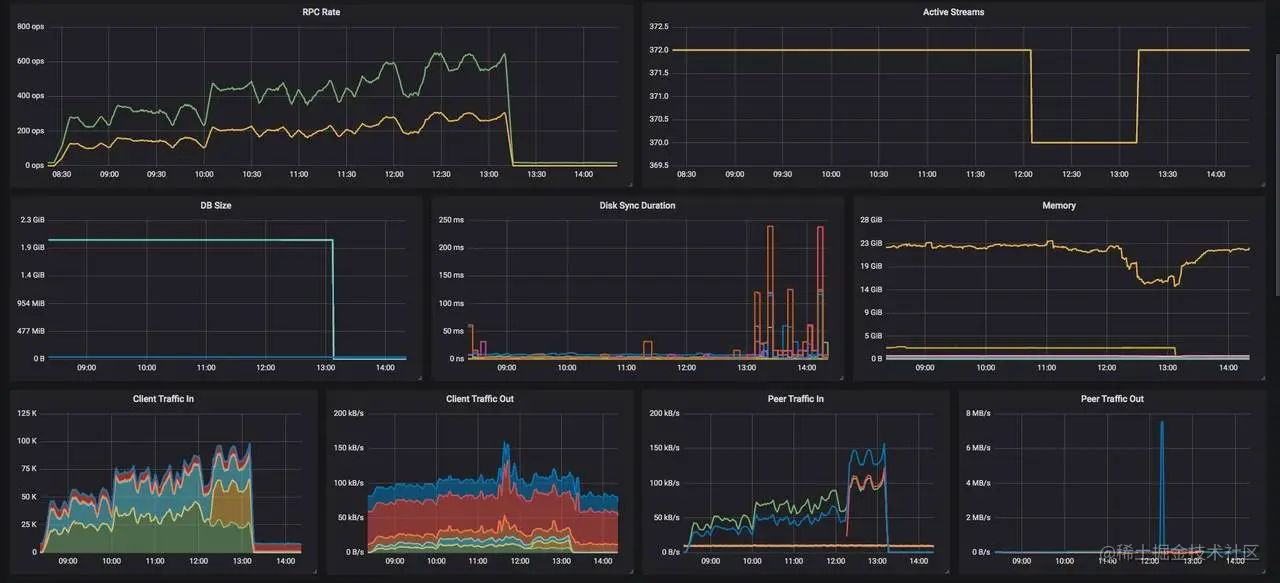Click the 477 MiB label in DB Size
The height and width of the screenshot is (583, 1280).
pos(31,331)
